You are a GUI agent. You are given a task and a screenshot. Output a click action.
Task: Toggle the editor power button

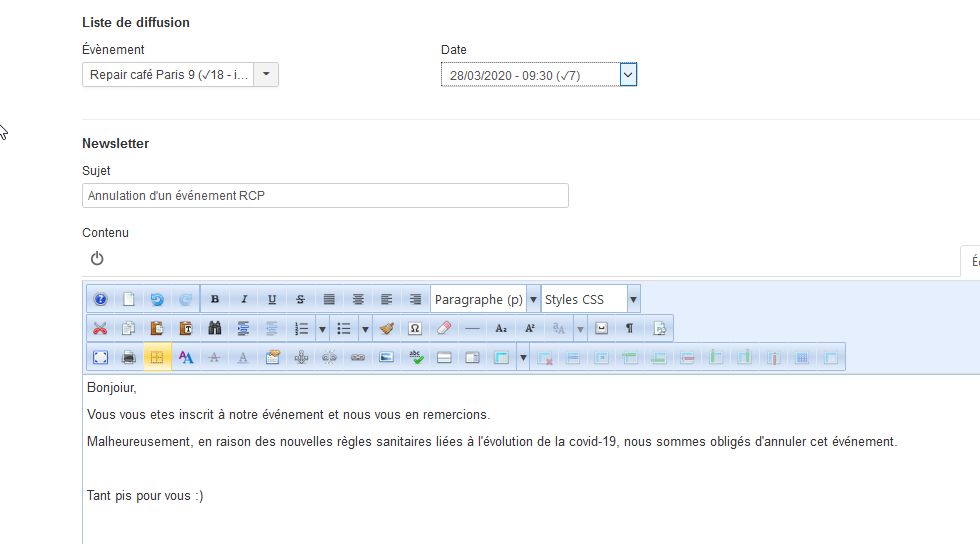[97, 258]
